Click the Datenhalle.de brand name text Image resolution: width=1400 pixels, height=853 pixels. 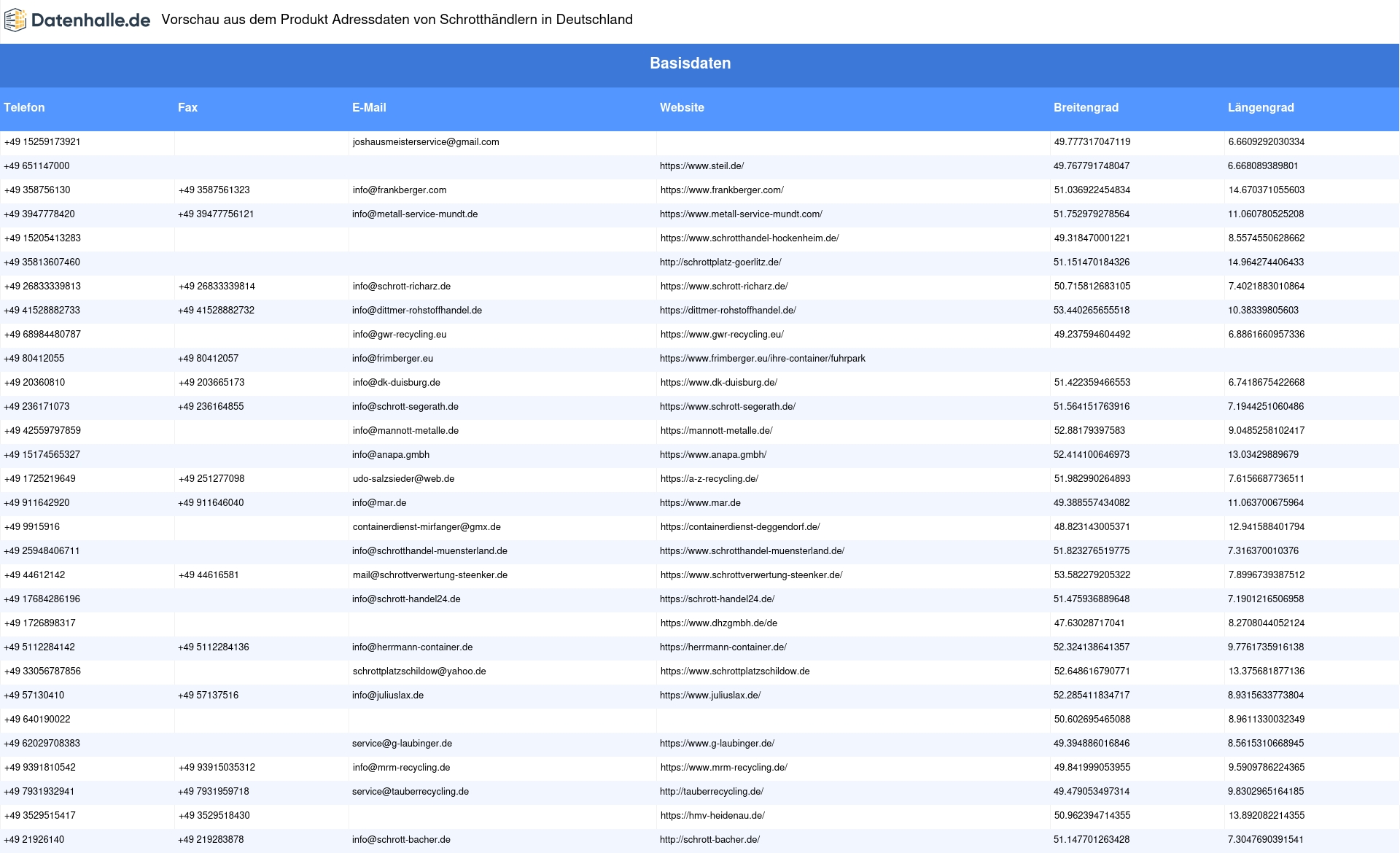point(91,20)
